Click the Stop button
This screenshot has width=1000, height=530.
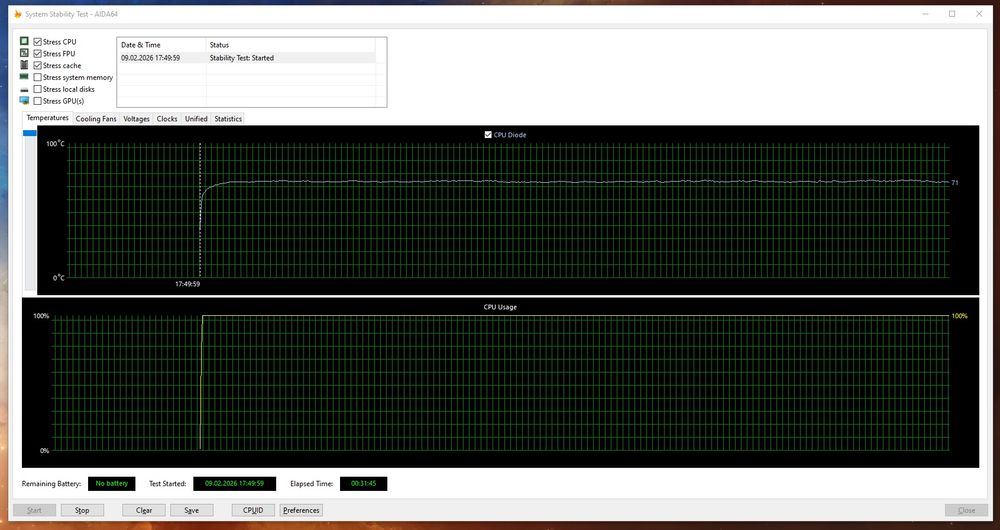click(82, 510)
